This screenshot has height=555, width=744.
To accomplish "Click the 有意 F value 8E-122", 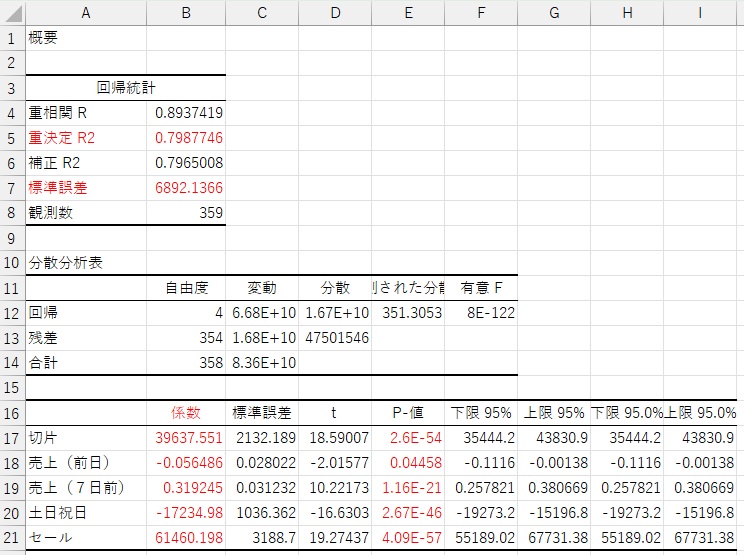I will (x=481, y=313).
